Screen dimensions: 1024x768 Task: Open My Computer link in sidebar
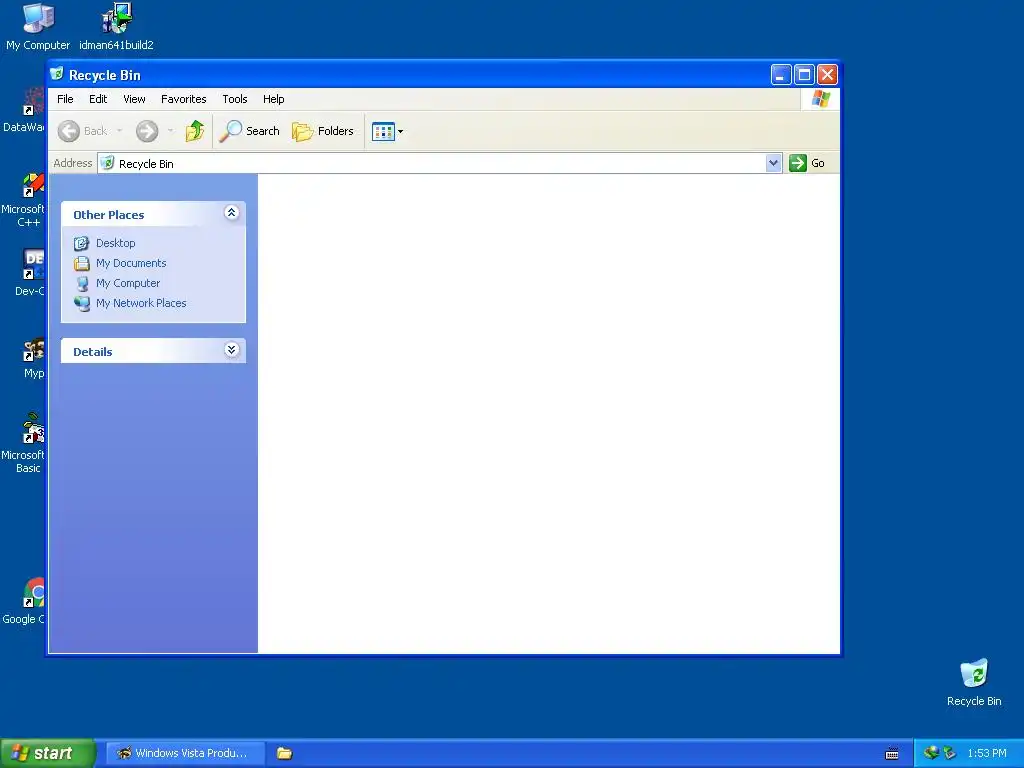point(128,283)
